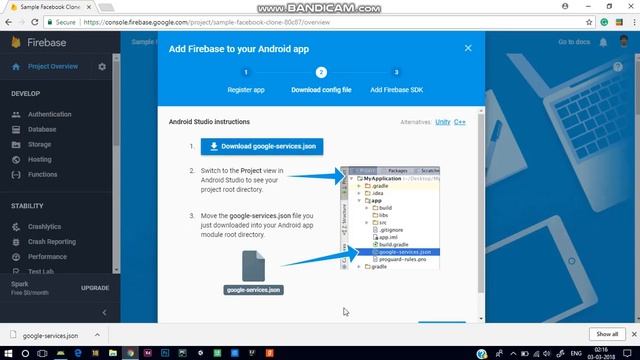Open the user account avatar

click(x=624, y=42)
